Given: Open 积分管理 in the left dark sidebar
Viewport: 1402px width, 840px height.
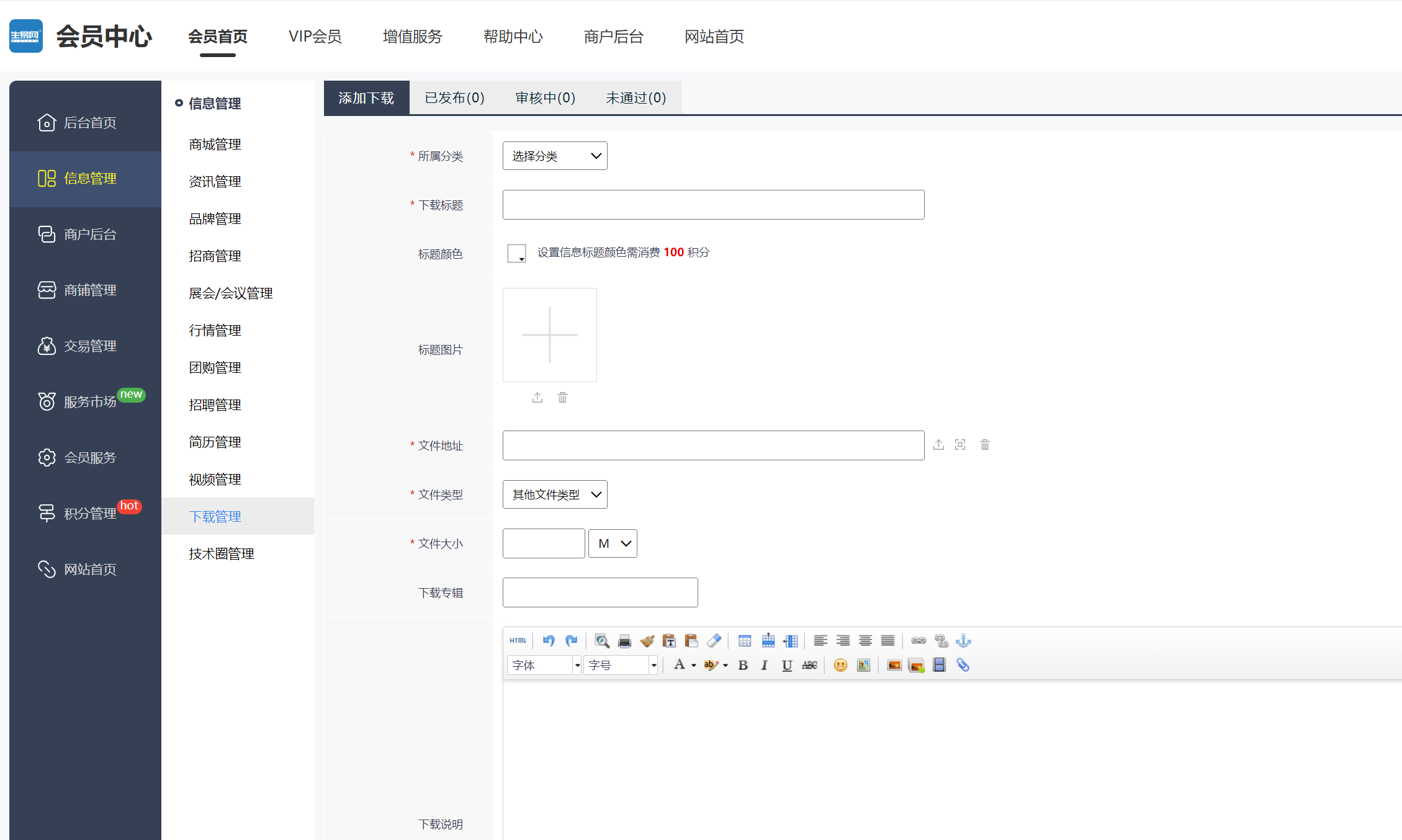Looking at the screenshot, I should tap(90, 513).
